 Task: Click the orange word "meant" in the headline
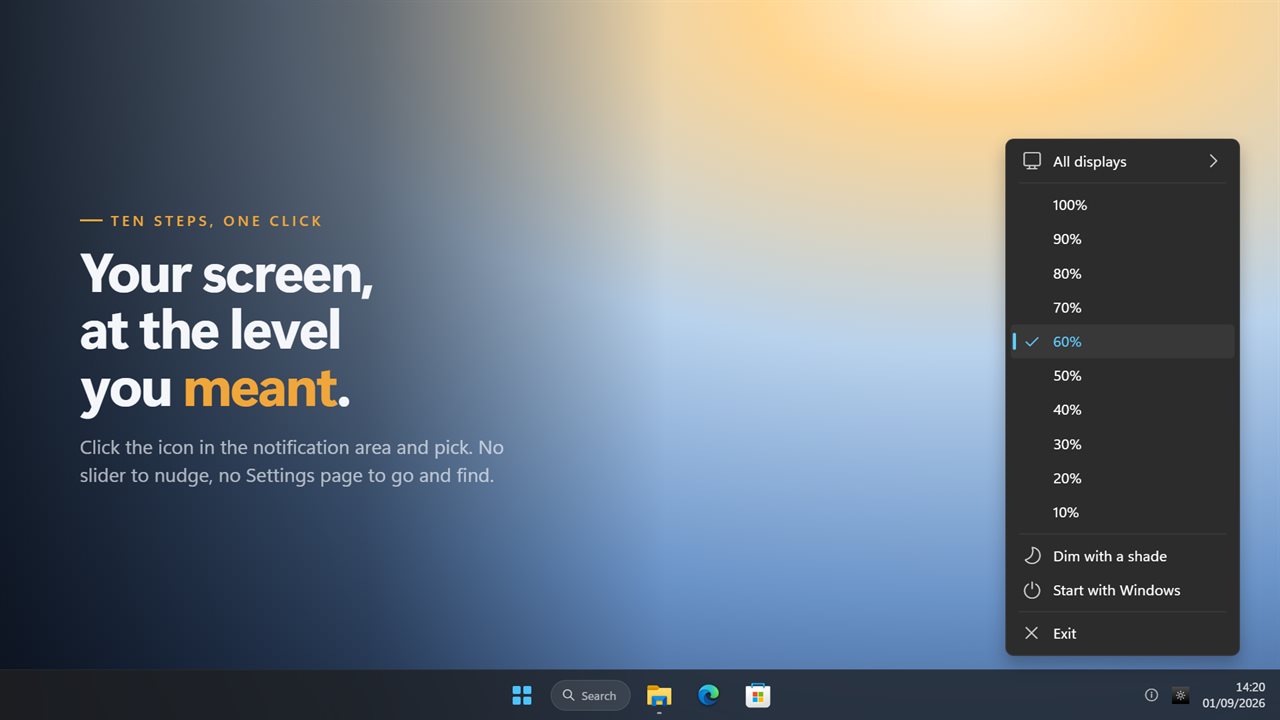(x=259, y=389)
